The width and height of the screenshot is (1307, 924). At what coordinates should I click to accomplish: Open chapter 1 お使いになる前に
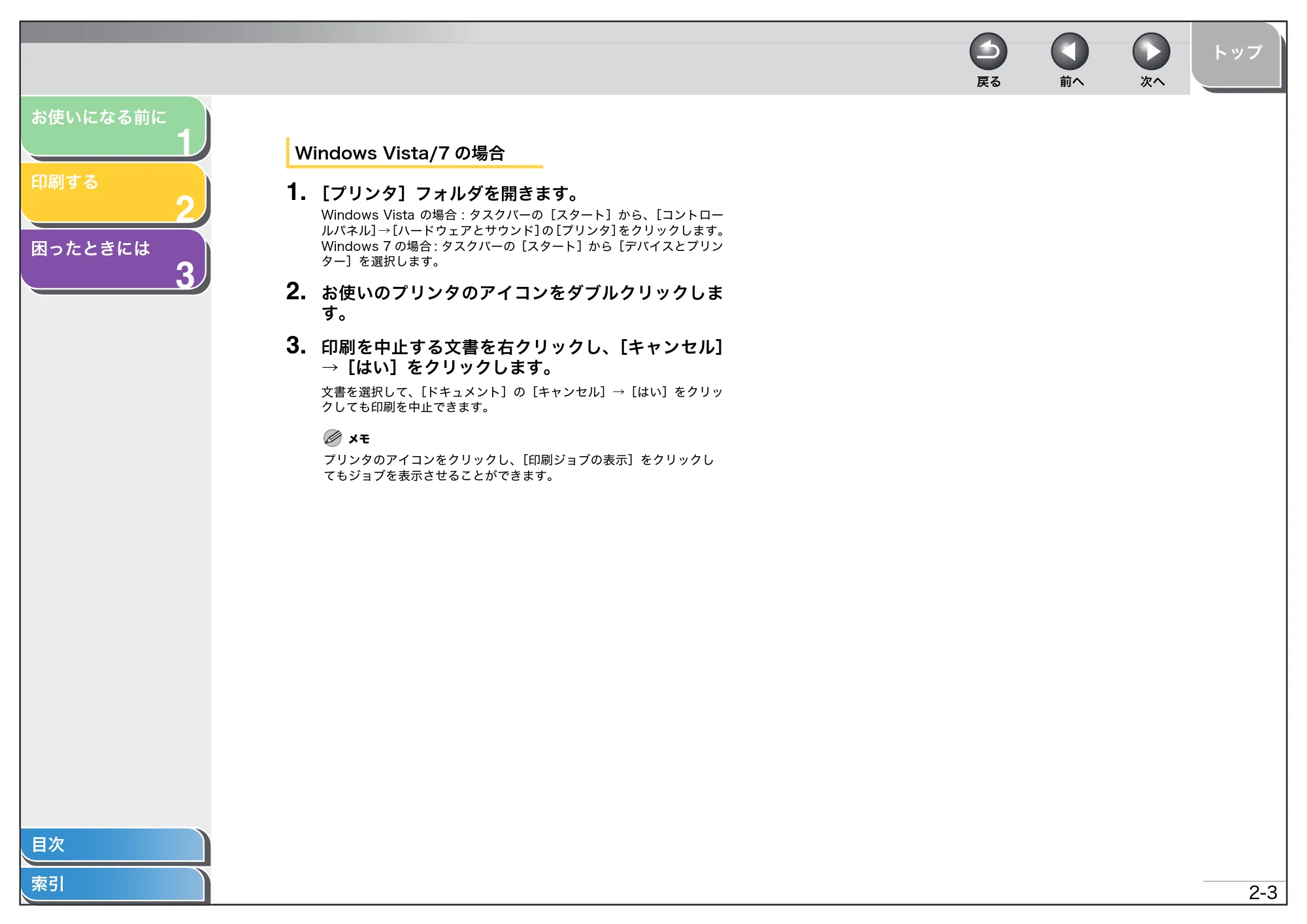(x=114, y=127)
